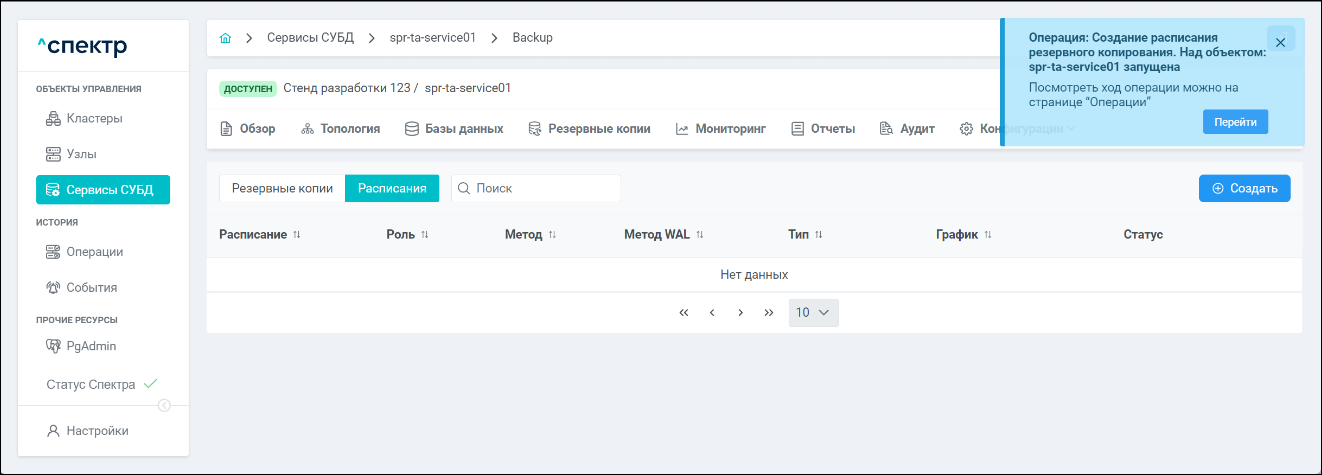This screenshot has width=1322, height=475.
Task: Select the Расписания toggle view
Action: 392,188
